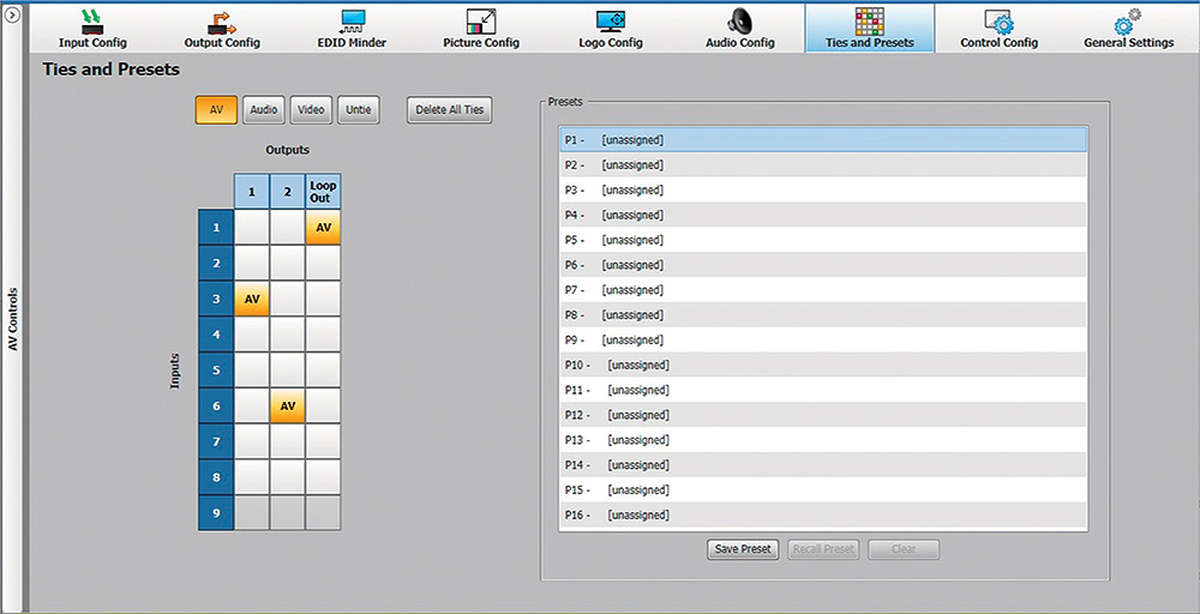Viewport: 1200px width, 614px height.
Task: Click the Clear preset button
Action: pyautogui.click(x=904, y=549)
